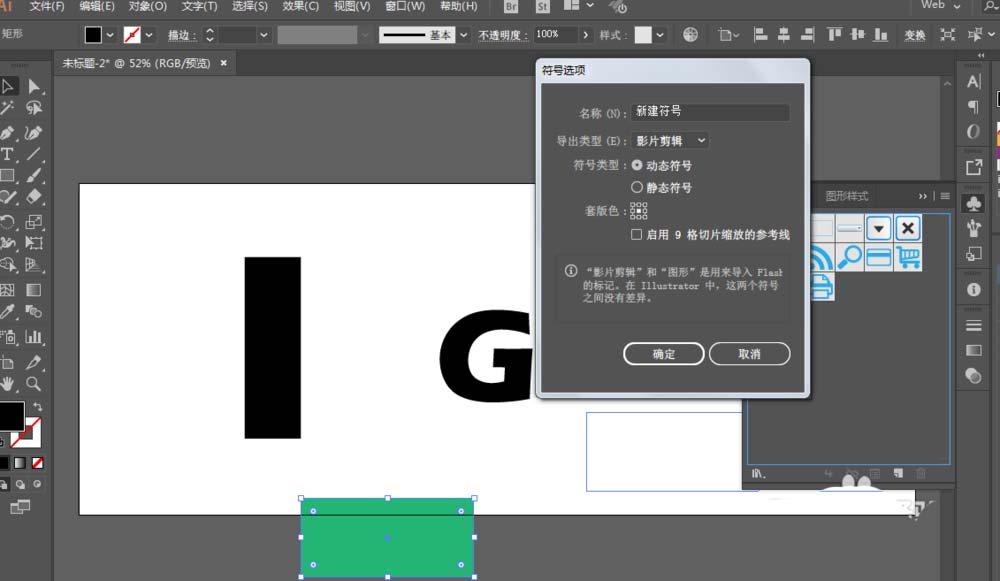Screen dimensions: 1000x581
Task: Set the gradient fill mode button
Action: pos(20,463)
